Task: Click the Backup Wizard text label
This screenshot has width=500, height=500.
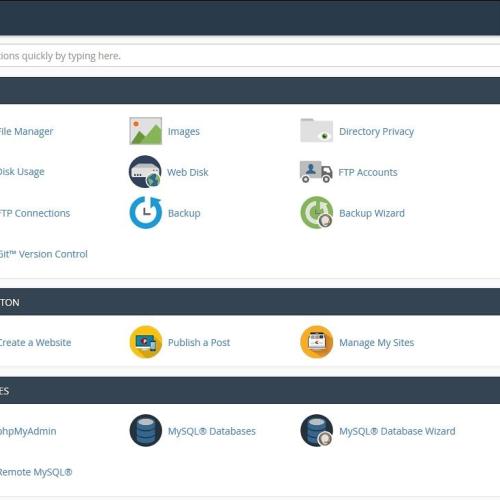Action: [x=372, y=213]
